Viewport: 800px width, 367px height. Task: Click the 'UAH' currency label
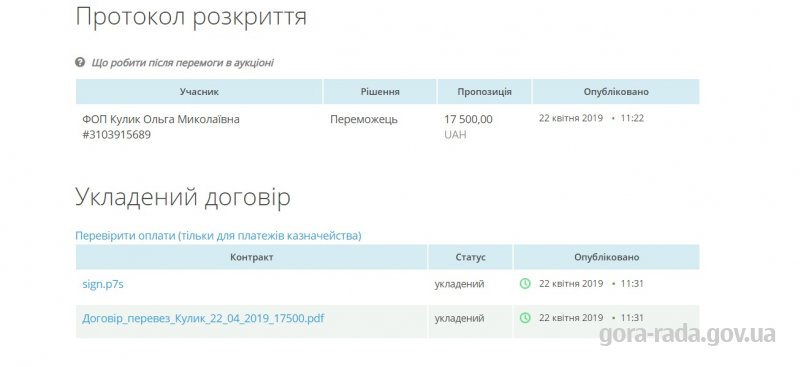tap(455, 135)
